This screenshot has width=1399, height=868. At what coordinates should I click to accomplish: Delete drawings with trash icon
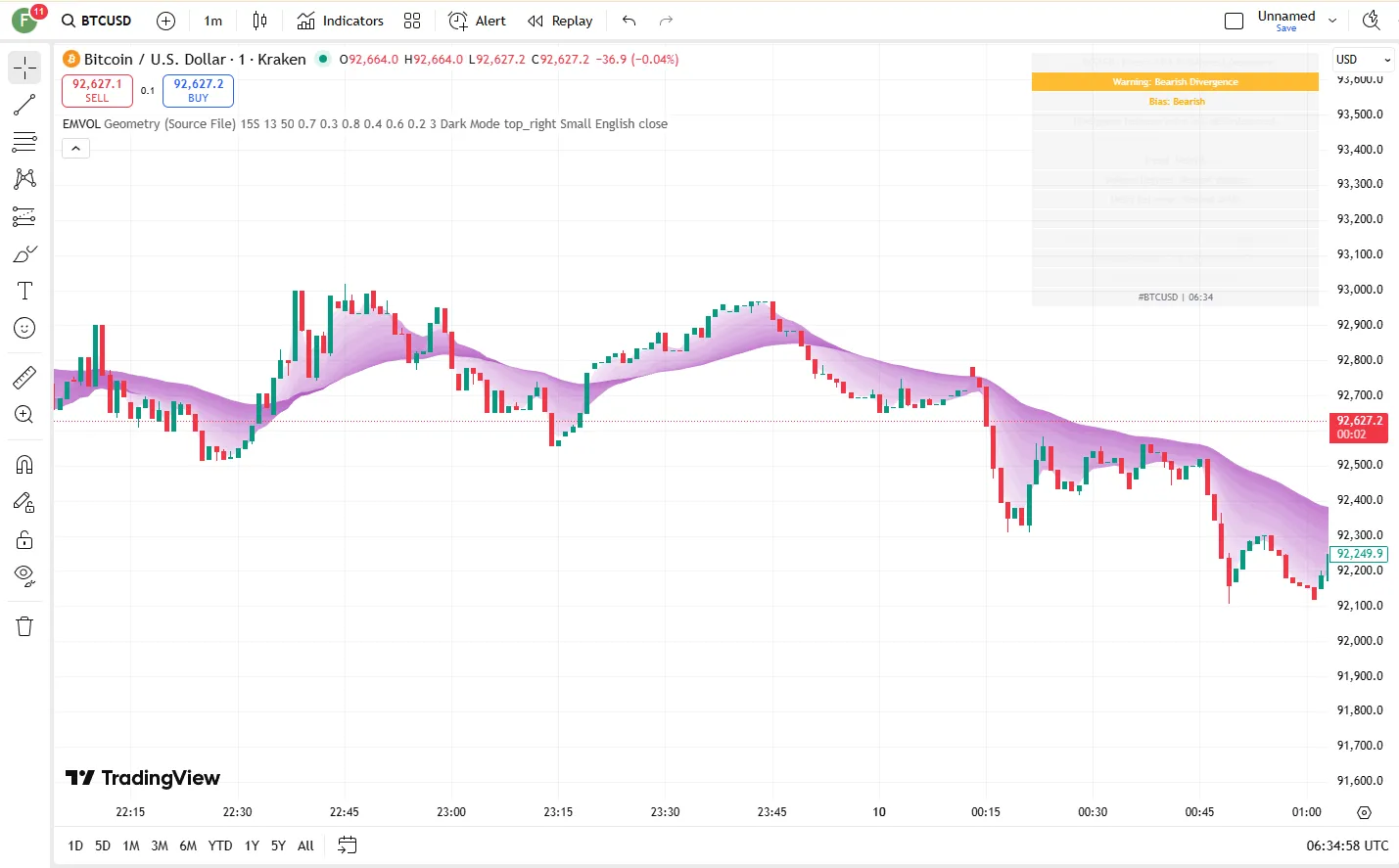[x=24, y=626]
